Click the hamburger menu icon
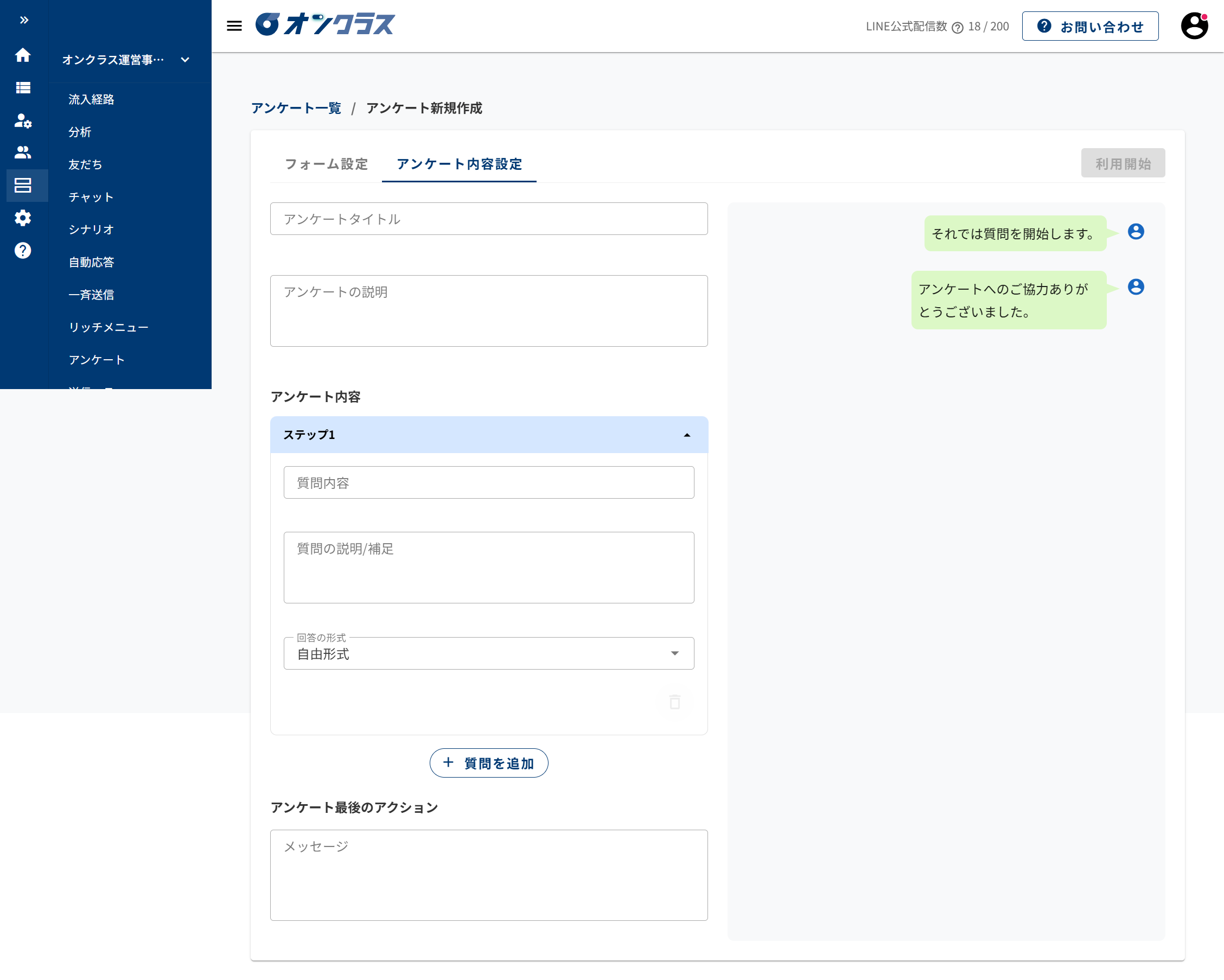This screenshot has height=980, width=1224. coord(234,26)
